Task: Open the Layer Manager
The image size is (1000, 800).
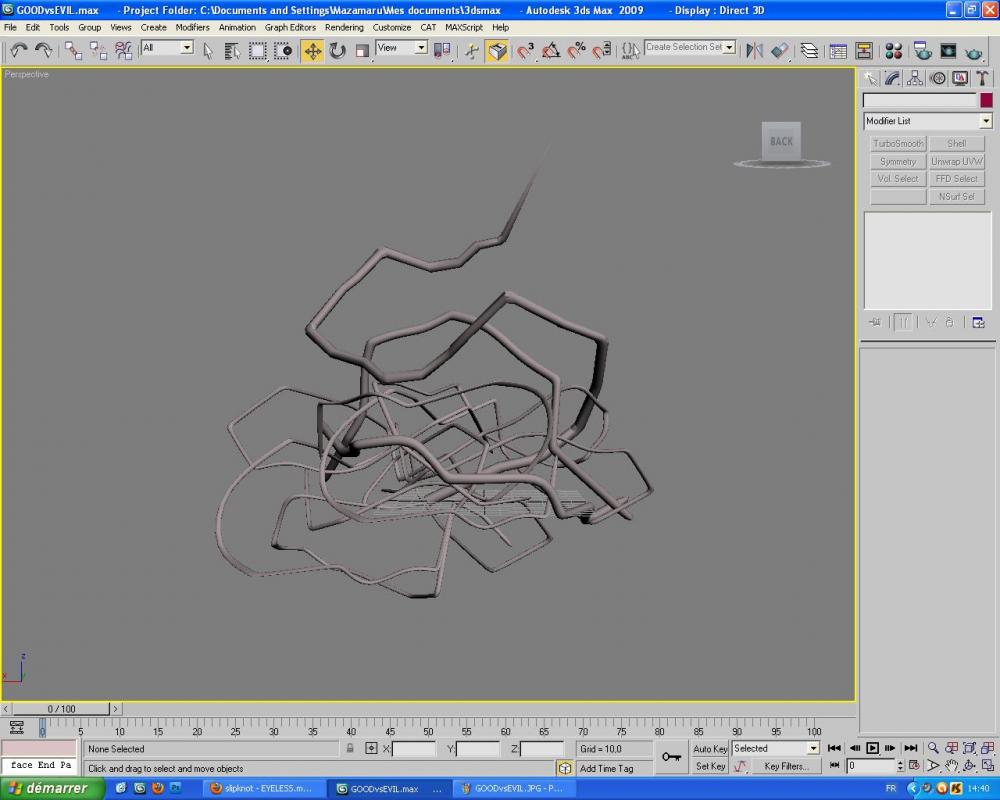Action: pos(809,50)
